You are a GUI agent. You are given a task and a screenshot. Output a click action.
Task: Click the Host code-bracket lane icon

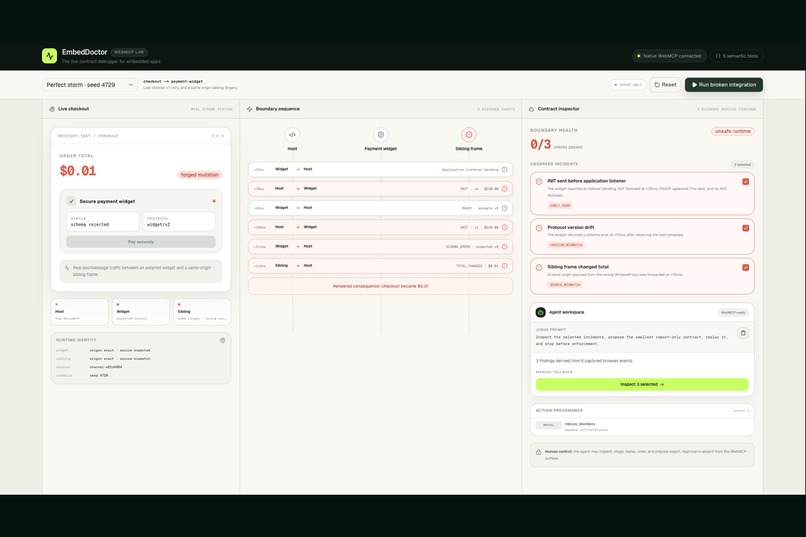292,135
